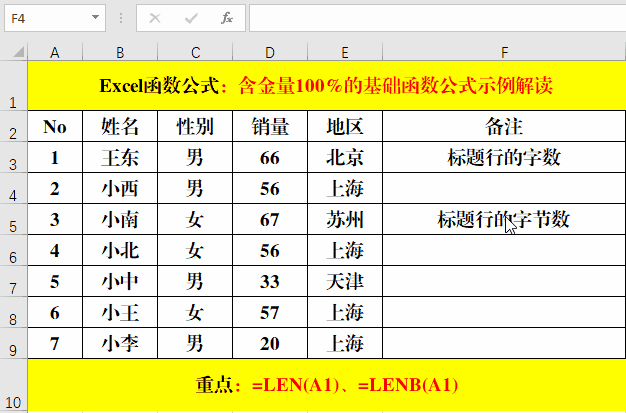Select row 7 header
626x413 pixels.
click(14, 281)
